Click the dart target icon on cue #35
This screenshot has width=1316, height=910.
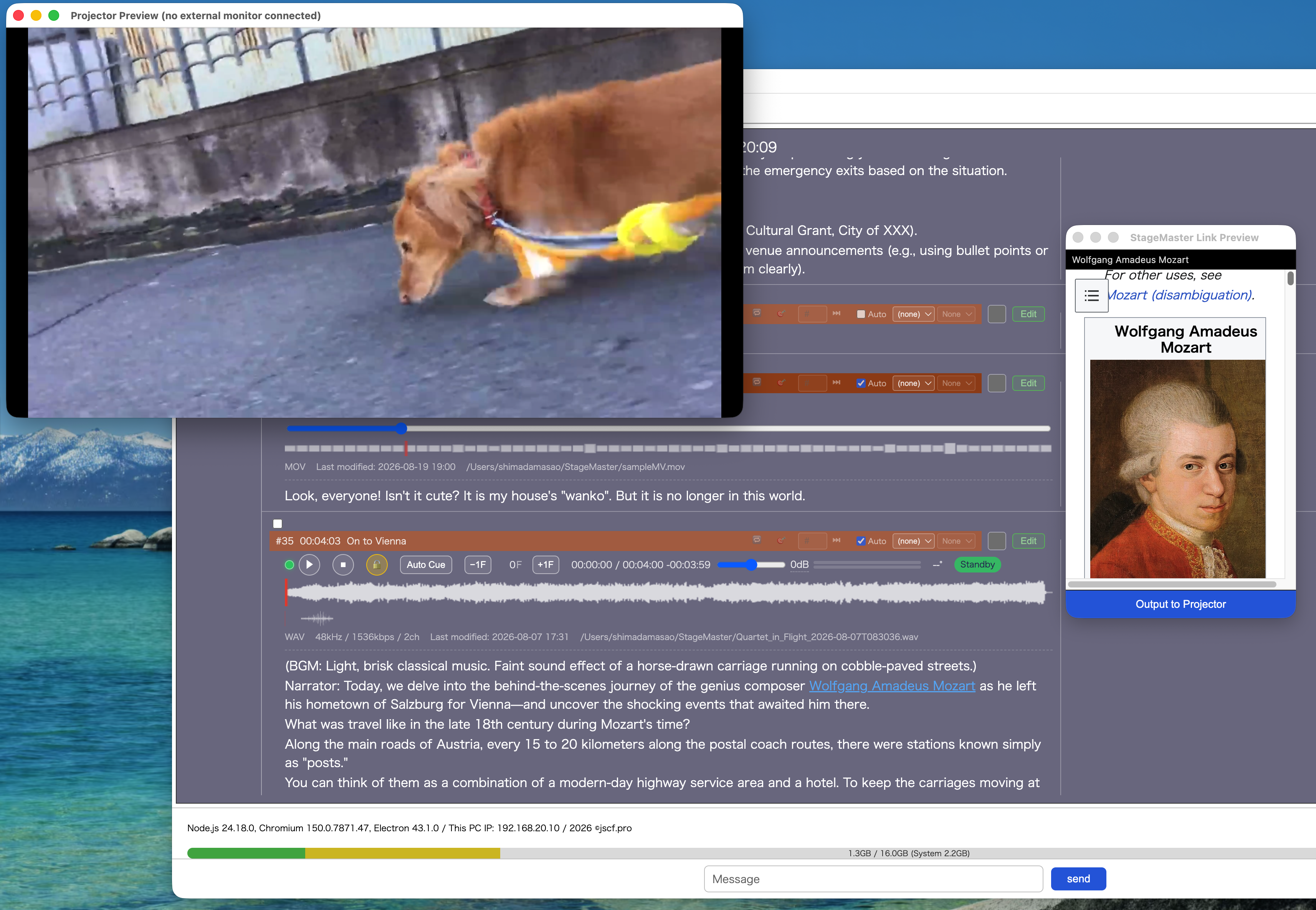781,541
